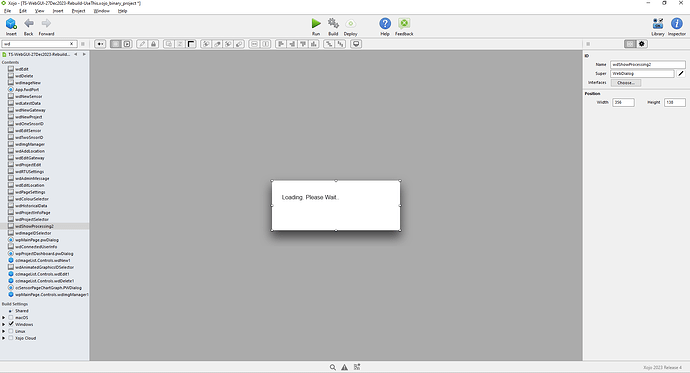The image size is (690, 373).
Task: Click the Align Left icon
Action: [x=281, y=44]
